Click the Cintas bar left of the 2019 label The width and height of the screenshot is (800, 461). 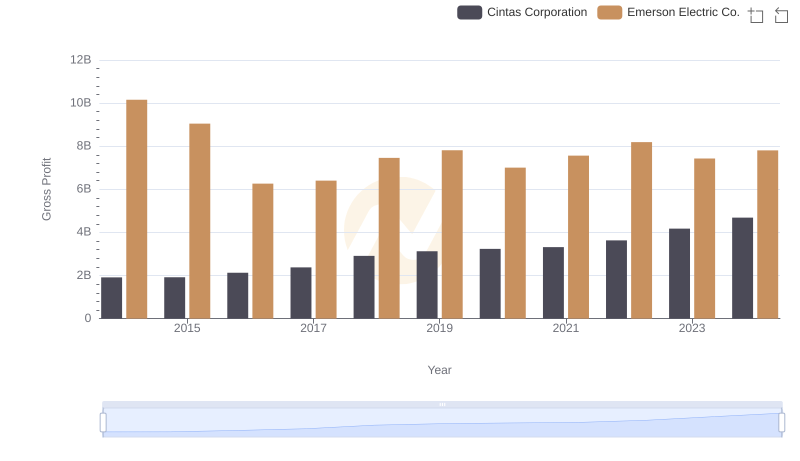427,285
